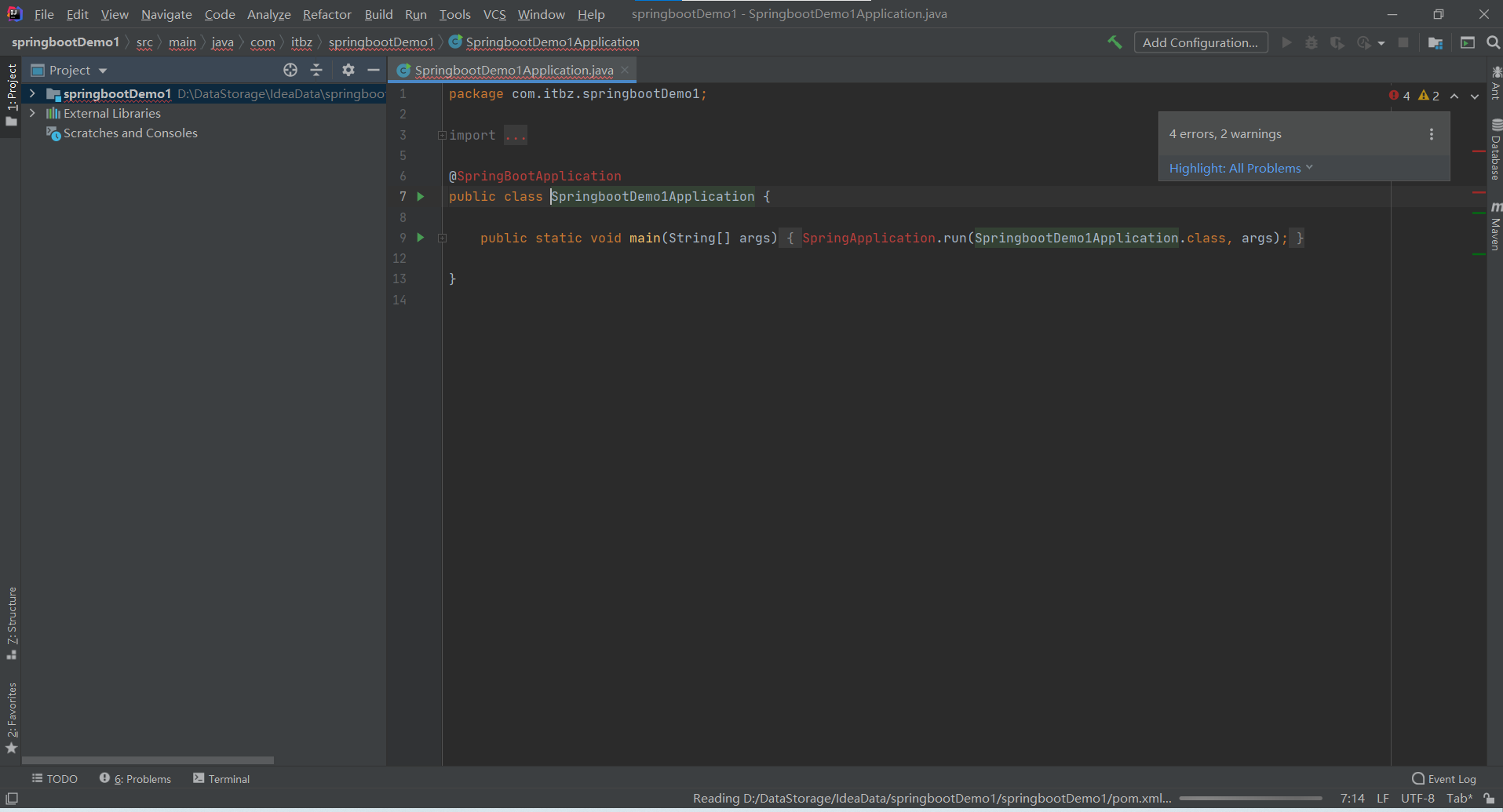Click the itbz breadcrumb

(x=301, y=42)
